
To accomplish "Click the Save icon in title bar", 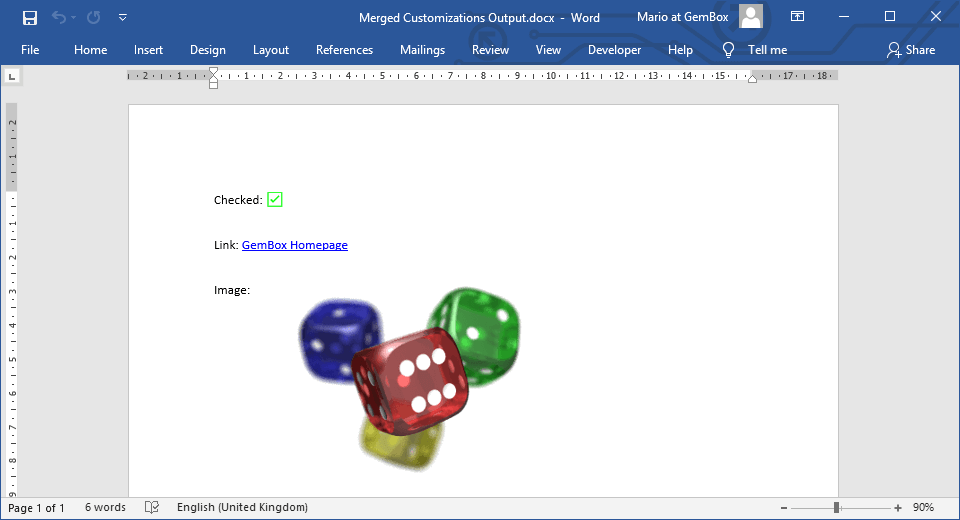I will tap(30, 17).
